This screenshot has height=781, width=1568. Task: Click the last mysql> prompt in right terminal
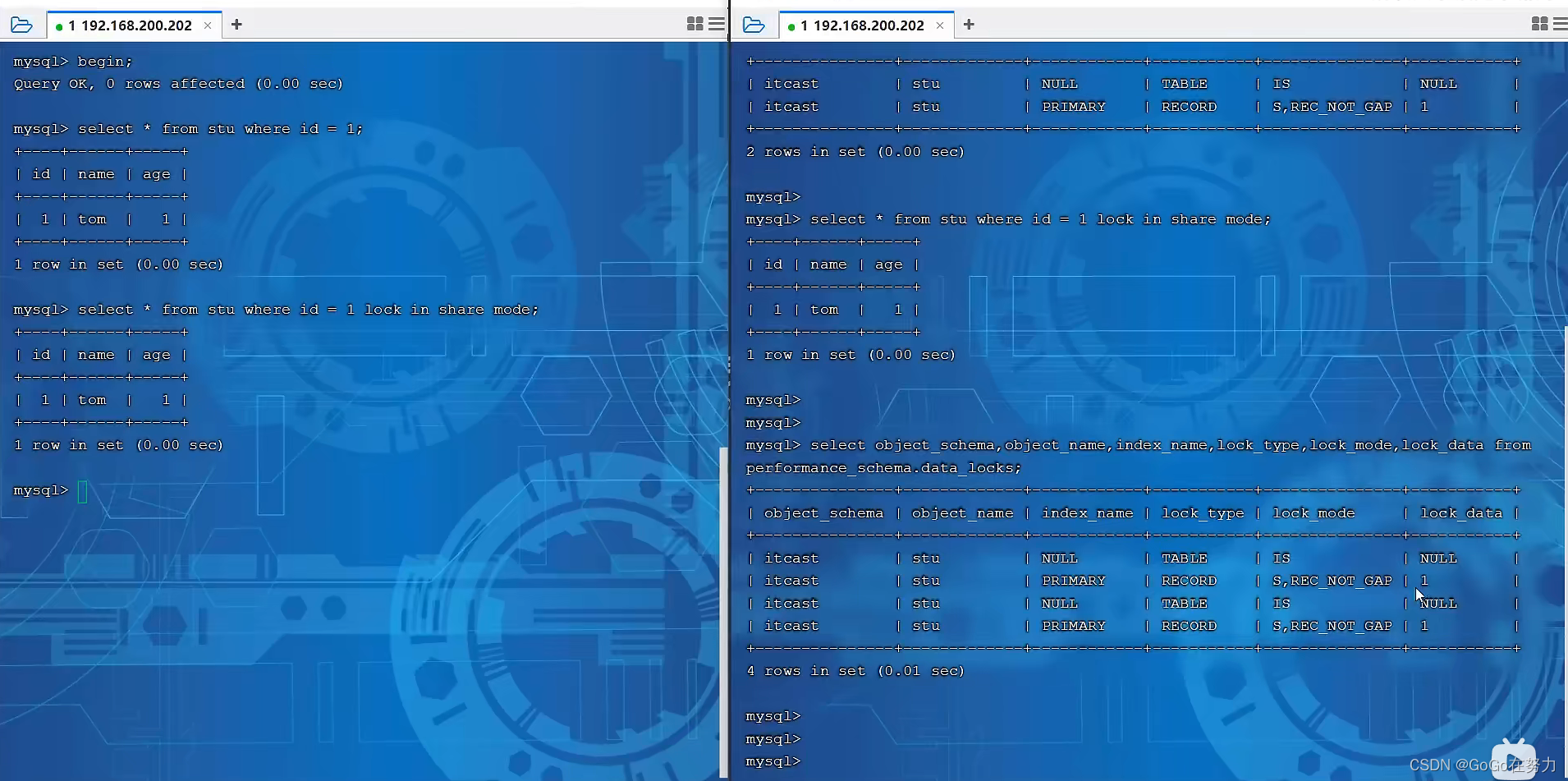coord(773,761)
